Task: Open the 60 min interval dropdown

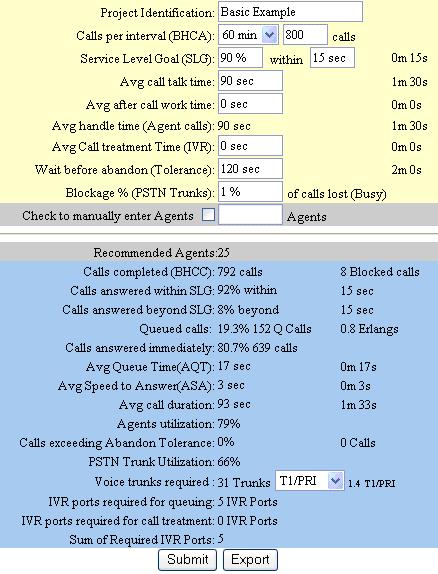Action: coord(248,35)
